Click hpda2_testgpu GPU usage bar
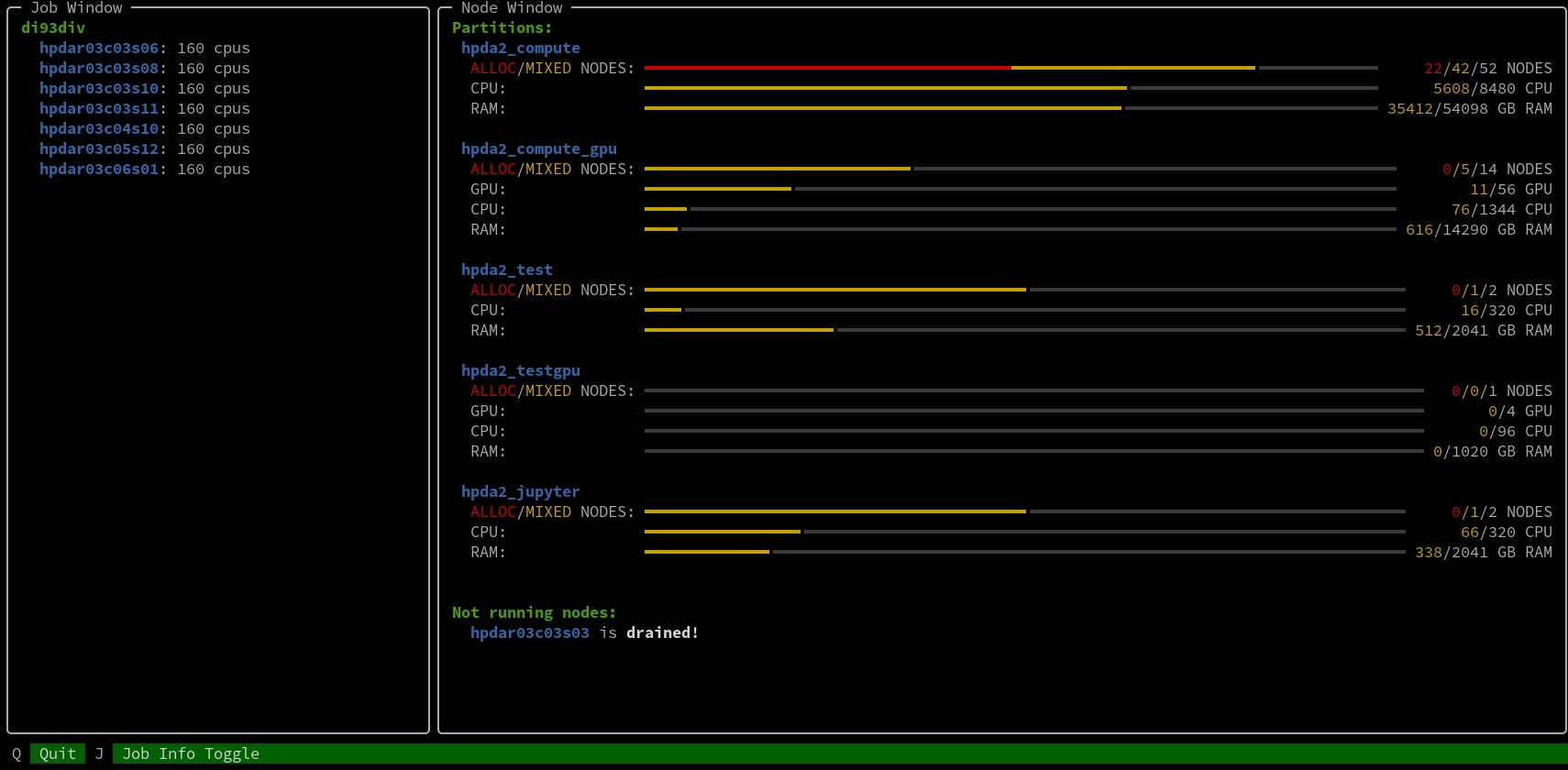The width and height of the screenshot is (1568, 770). [1034, 411]
